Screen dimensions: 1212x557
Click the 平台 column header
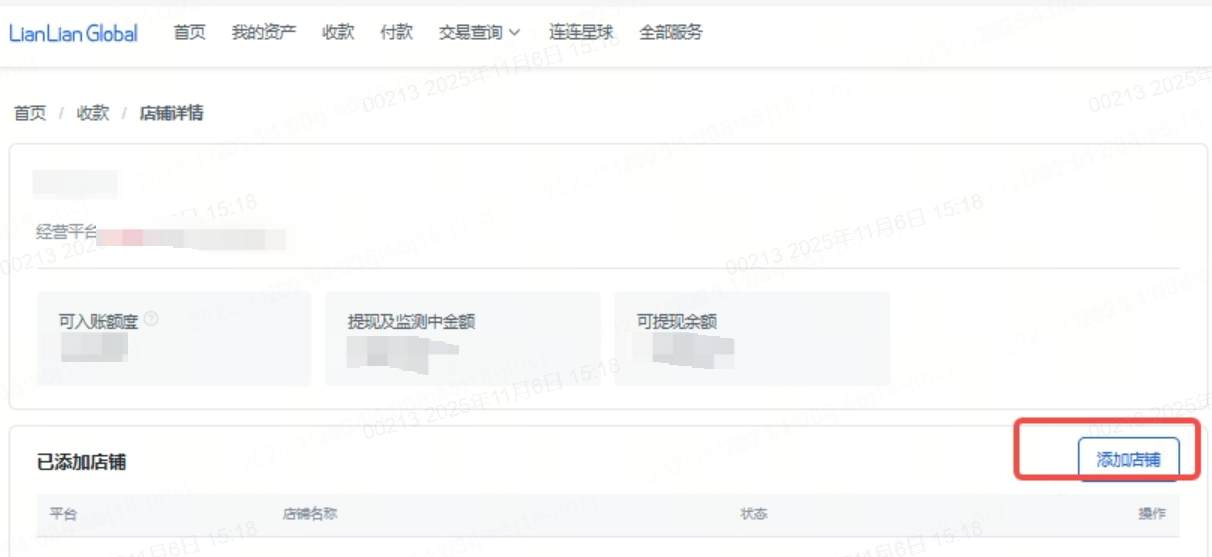pos(63,514)
